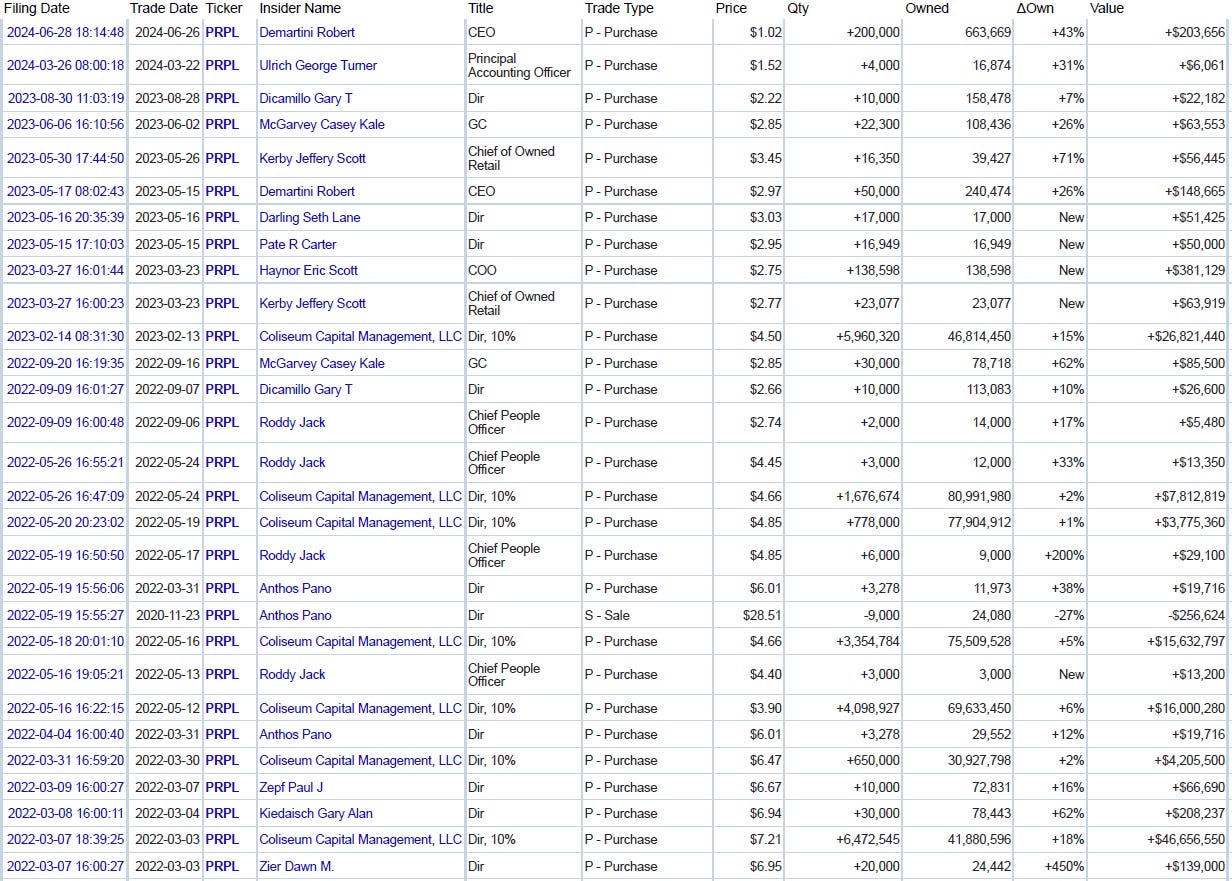1232x881 pixels.
Task: Select the value +$46,656,550
Action: 1186,839
